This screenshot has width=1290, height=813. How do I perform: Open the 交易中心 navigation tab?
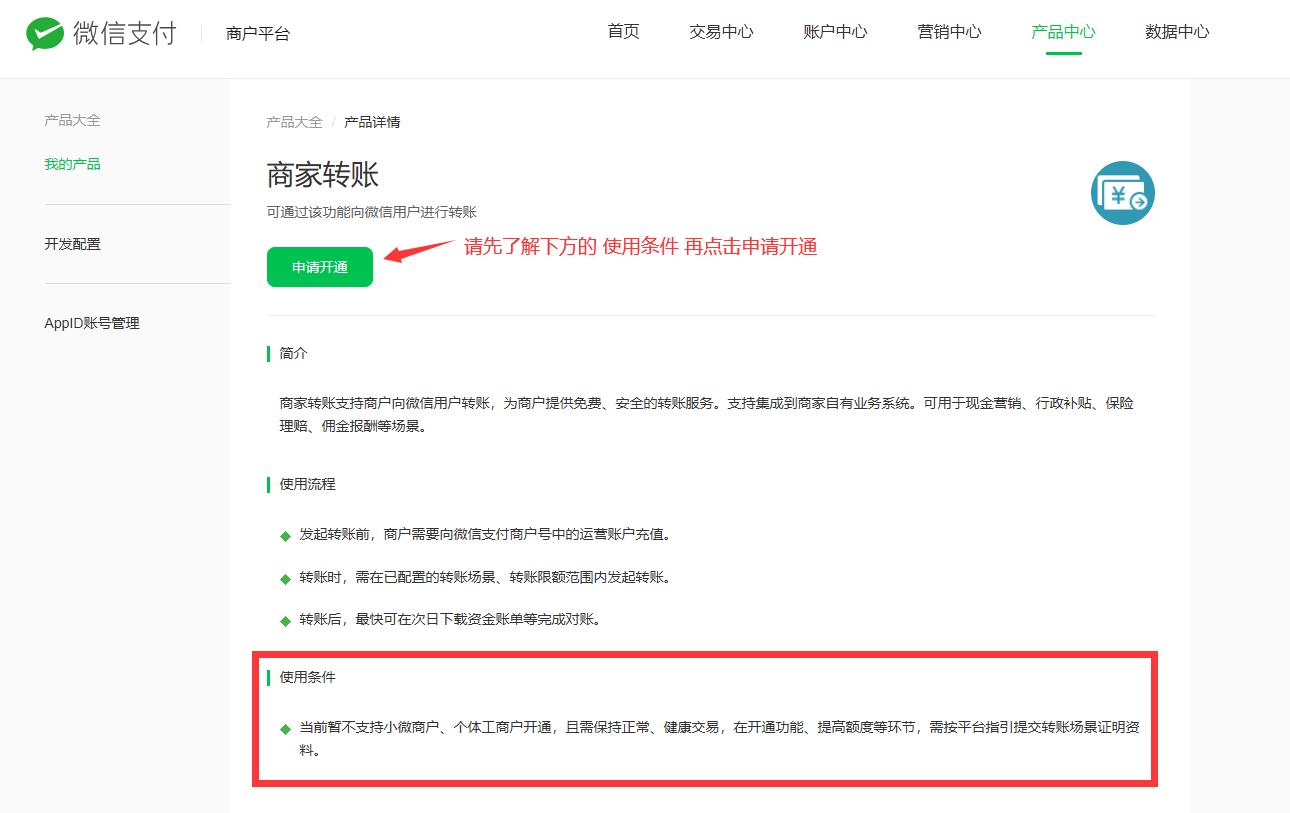721,31
